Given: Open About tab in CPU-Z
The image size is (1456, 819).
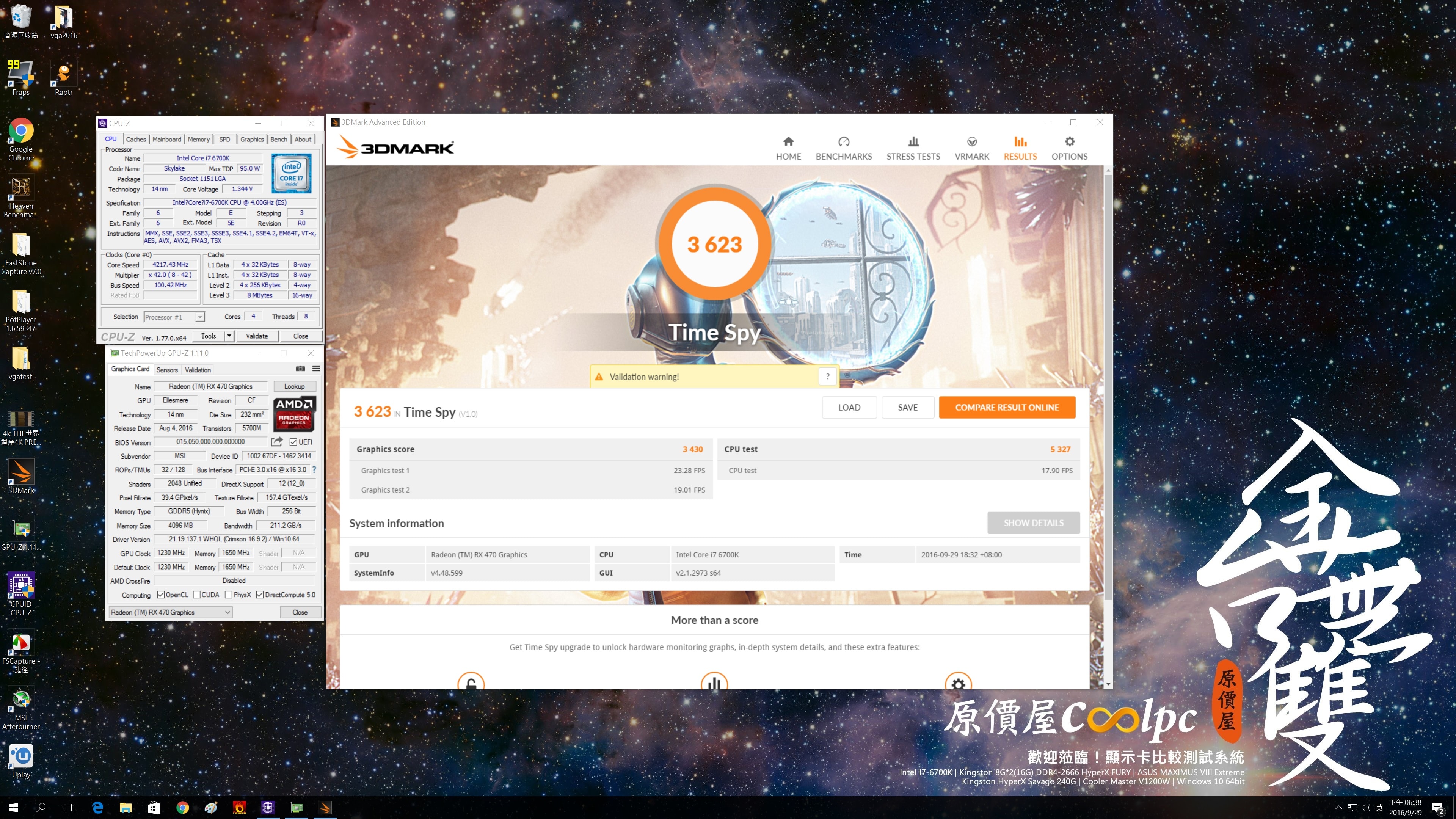Looking at the screenshot, I should [x=303, y=139].
